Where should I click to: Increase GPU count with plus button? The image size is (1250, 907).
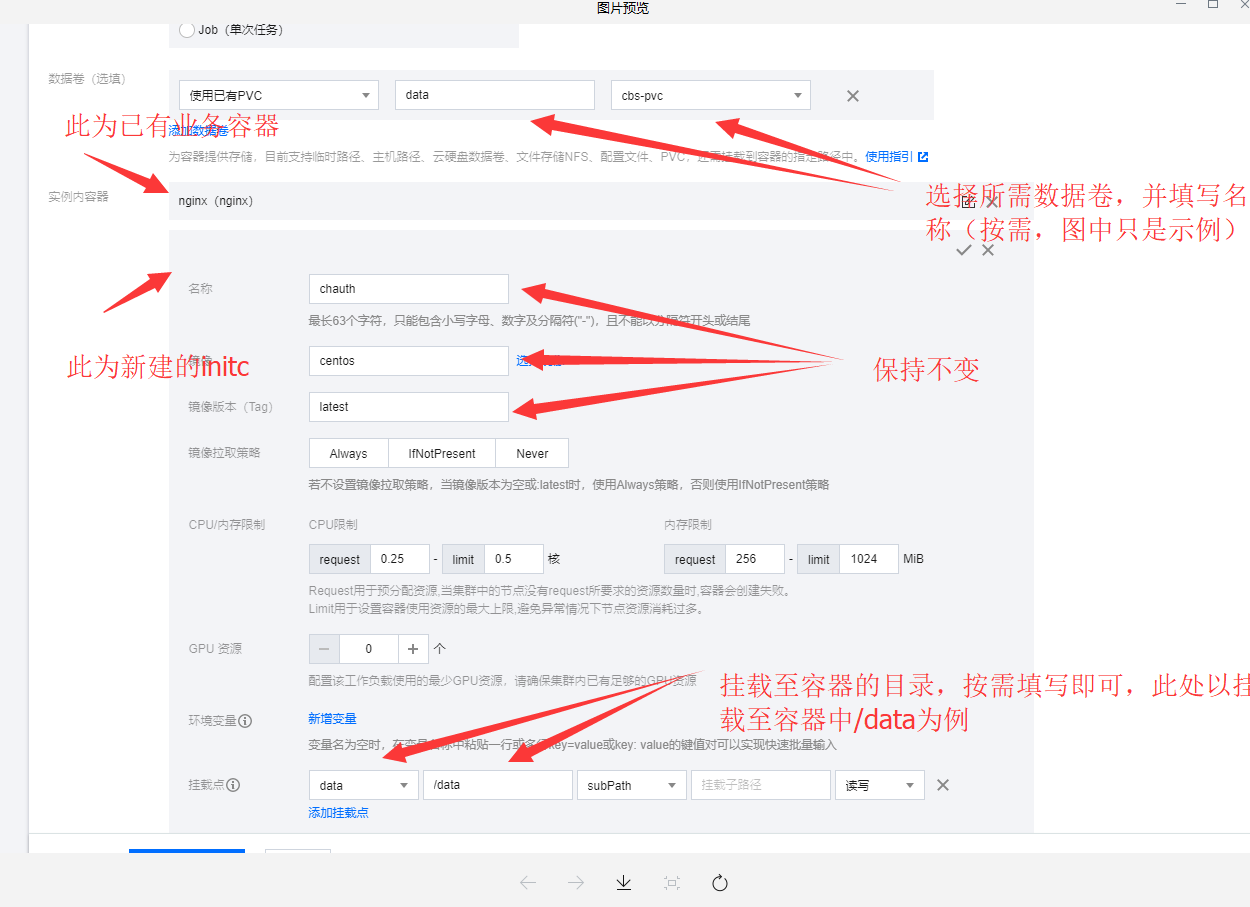click(413, 649)
